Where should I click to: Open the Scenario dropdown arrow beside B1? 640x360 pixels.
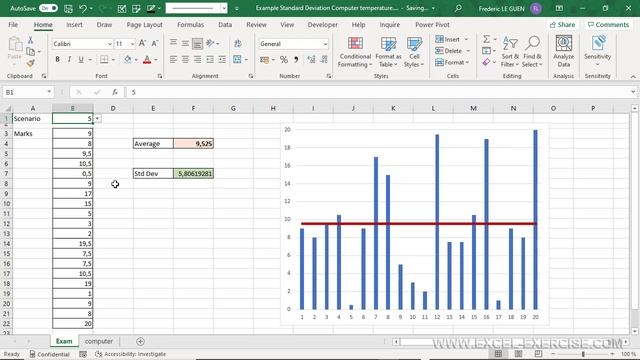pos(98,119)
